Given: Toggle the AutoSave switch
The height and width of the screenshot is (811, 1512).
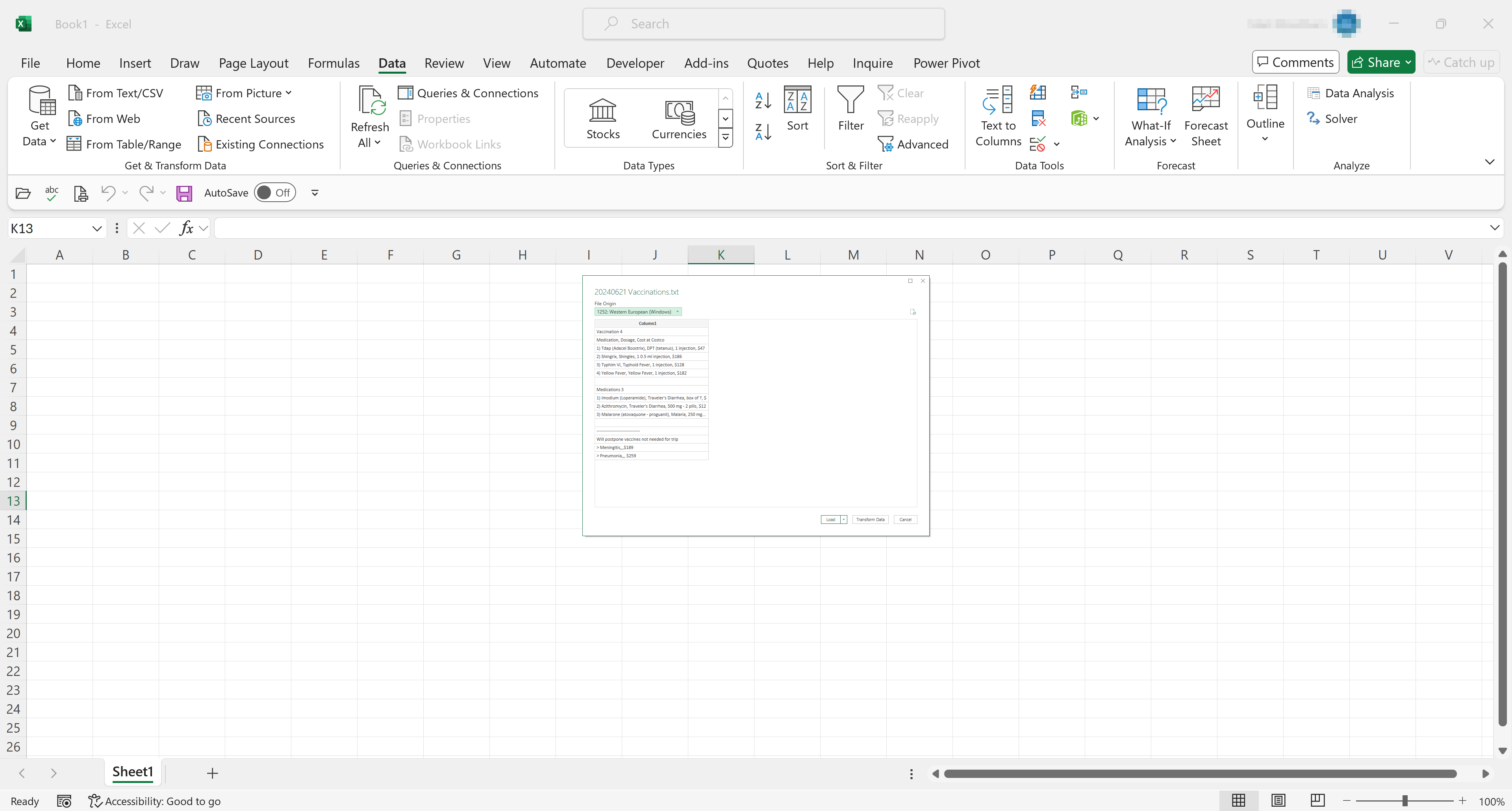Looking at the screenshot, I should pyautogui.click(x=275, y=193).
